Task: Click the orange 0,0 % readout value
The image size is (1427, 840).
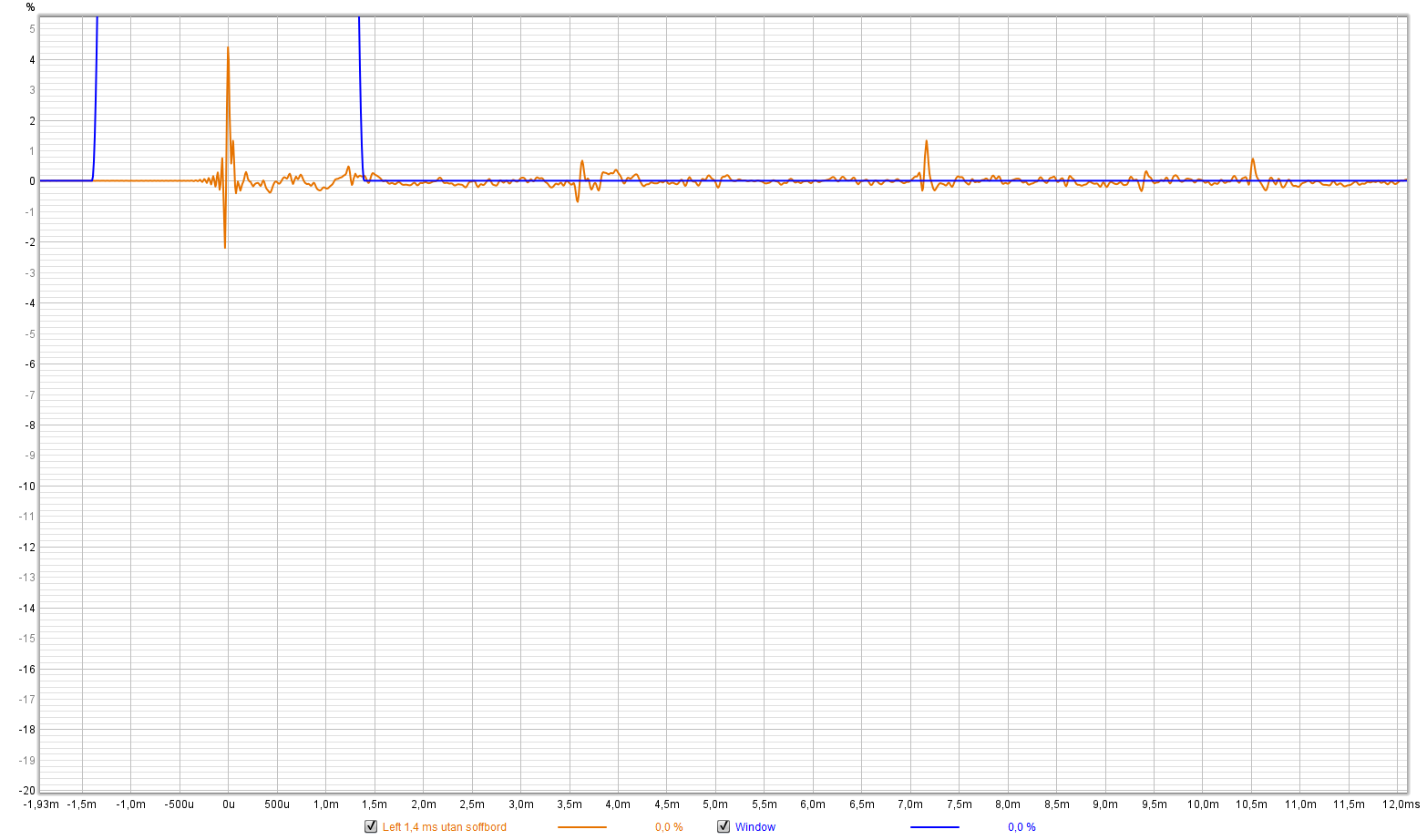Action: pos(668,827)
